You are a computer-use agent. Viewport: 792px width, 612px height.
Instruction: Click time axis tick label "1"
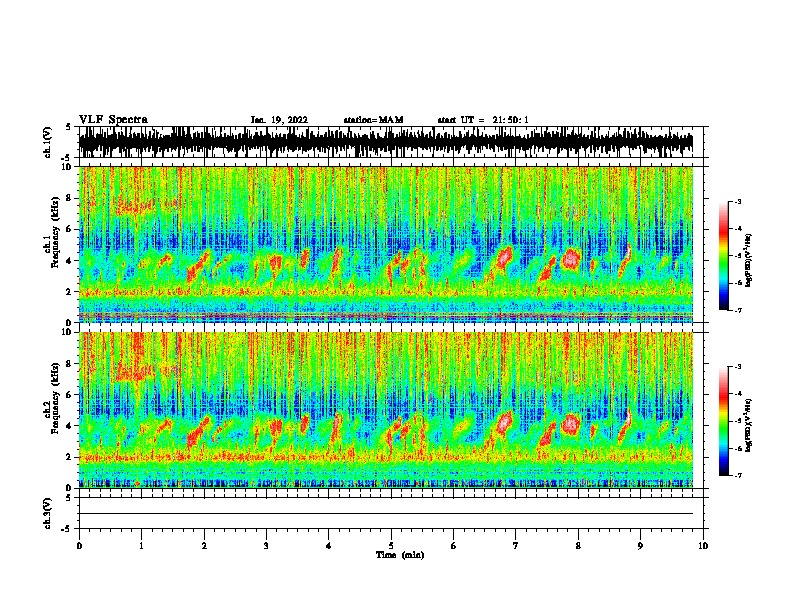[141, 546]
